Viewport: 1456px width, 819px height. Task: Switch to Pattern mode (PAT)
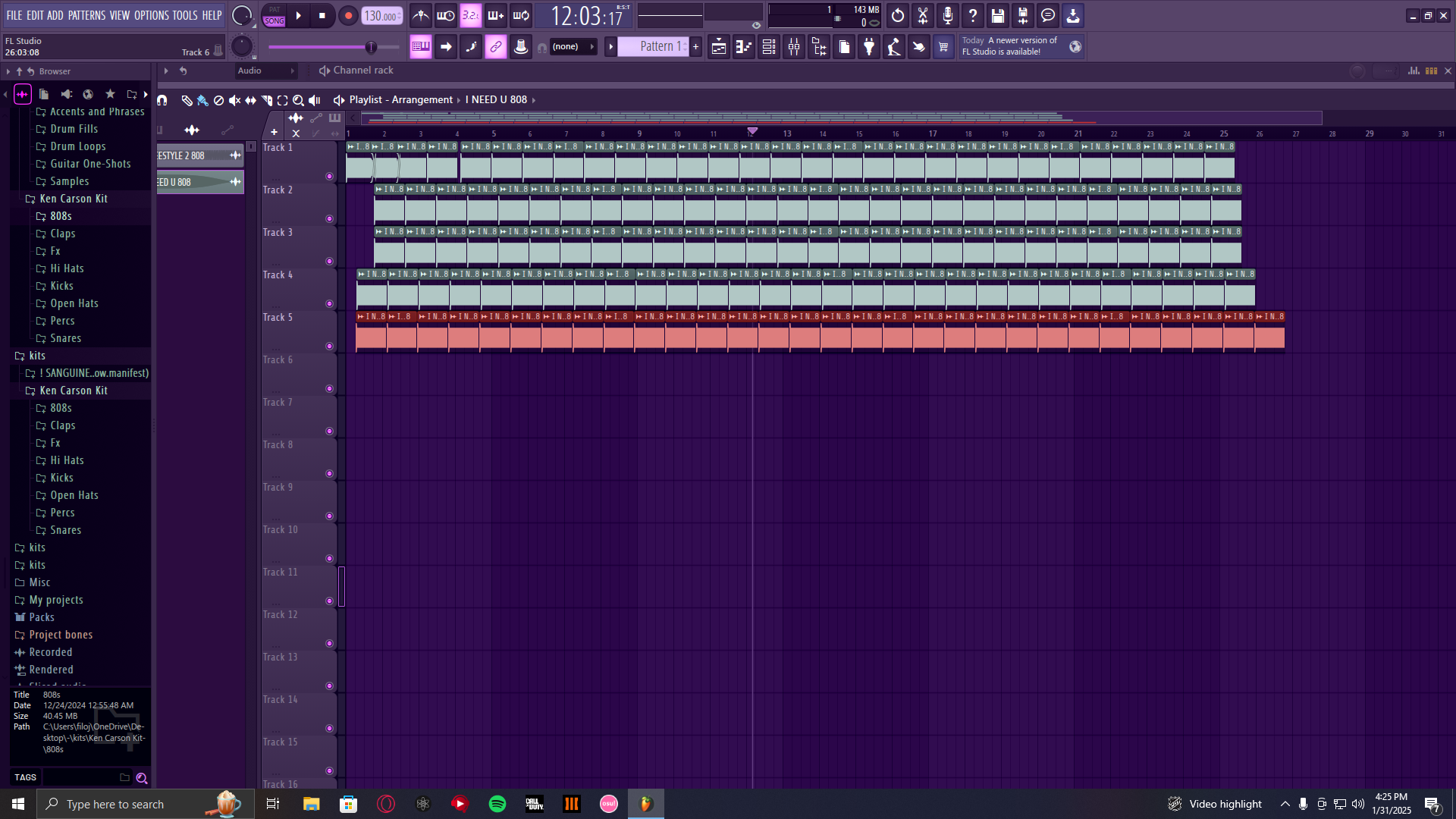tap(274, 10)
